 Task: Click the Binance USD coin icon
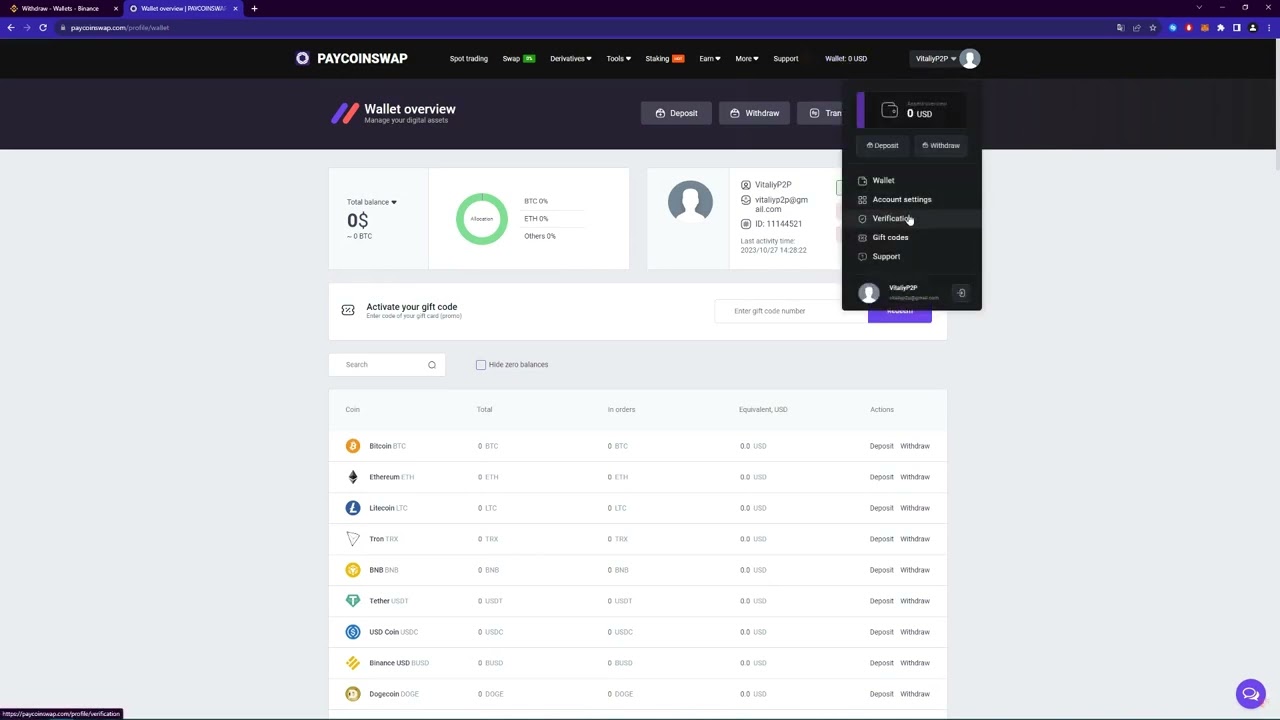tap(353, 663)
